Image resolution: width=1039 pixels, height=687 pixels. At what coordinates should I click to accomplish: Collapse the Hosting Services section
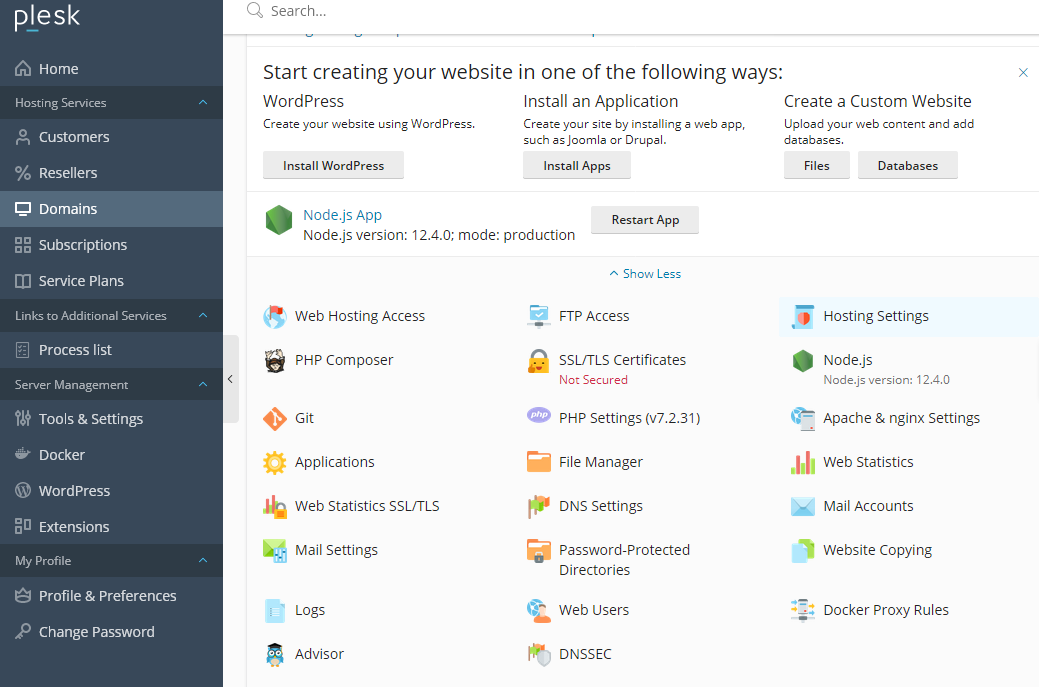(x=203, y=103)
